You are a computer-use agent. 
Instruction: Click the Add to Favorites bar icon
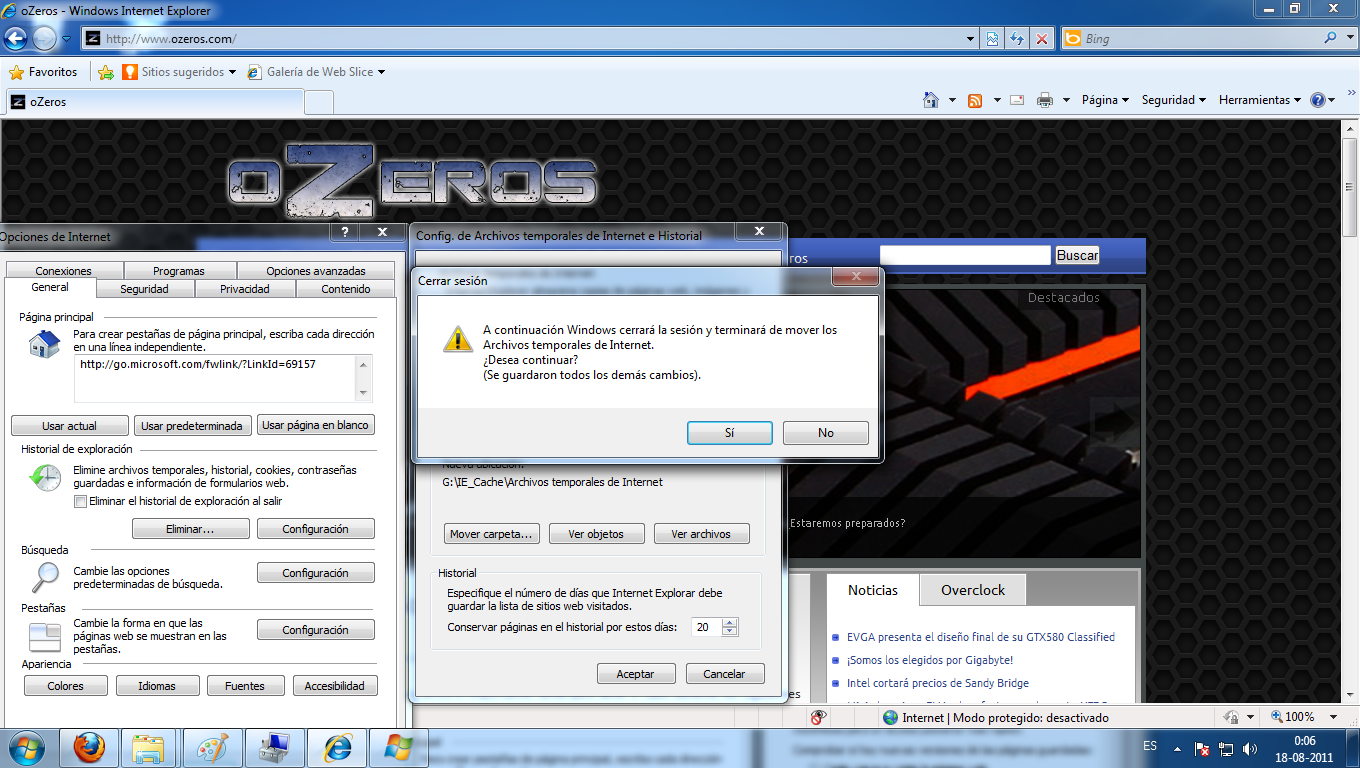click(x=106, y=72)
